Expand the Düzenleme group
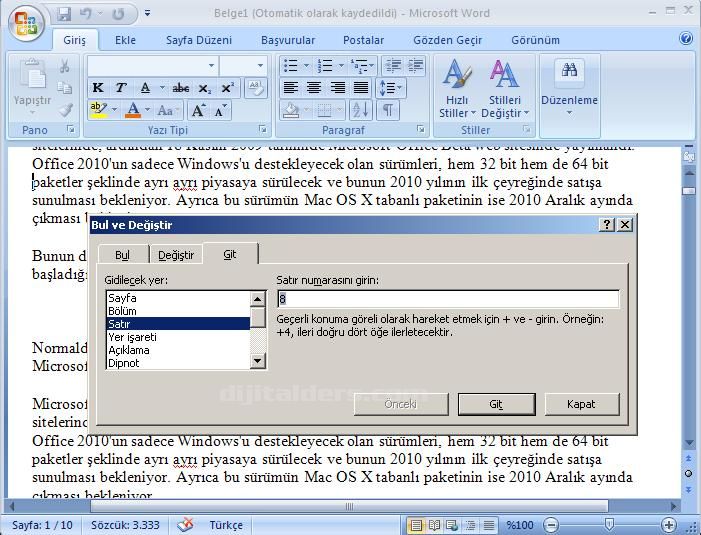Image resolution: width=701 pixels, height=535 pixels. click(x=569, y=88)
